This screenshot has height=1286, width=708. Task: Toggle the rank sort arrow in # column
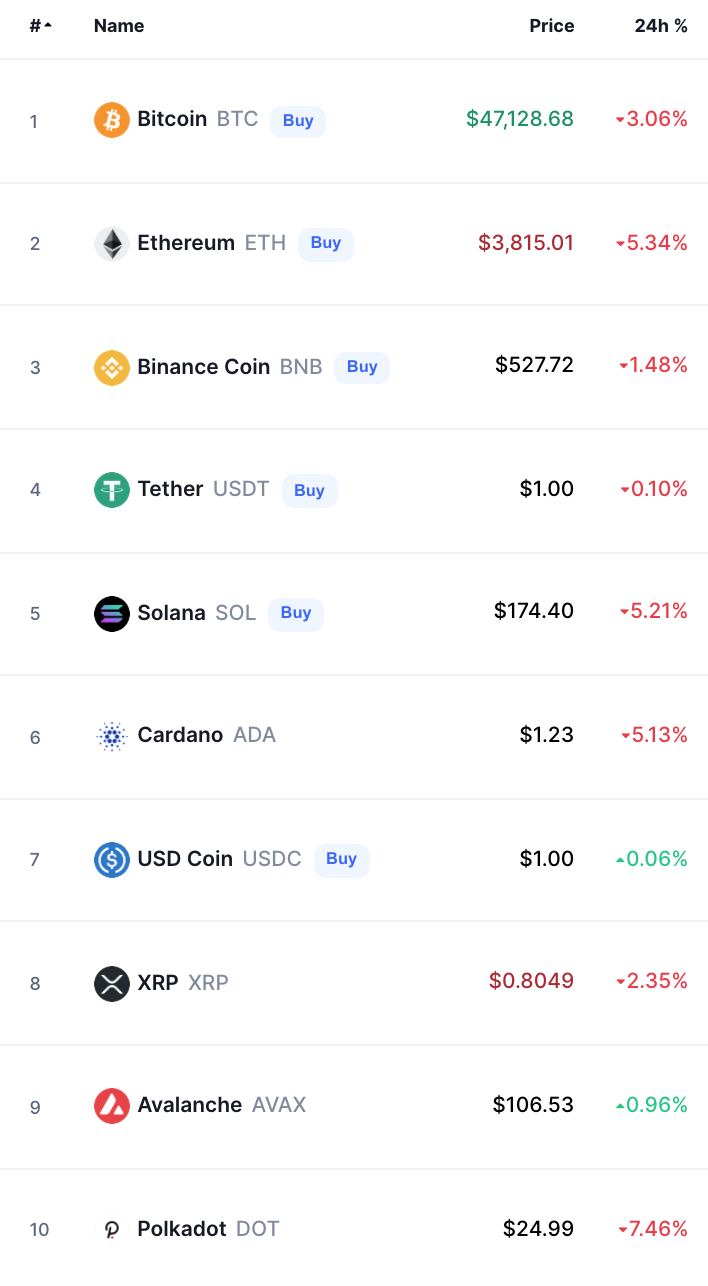(40, 26)
